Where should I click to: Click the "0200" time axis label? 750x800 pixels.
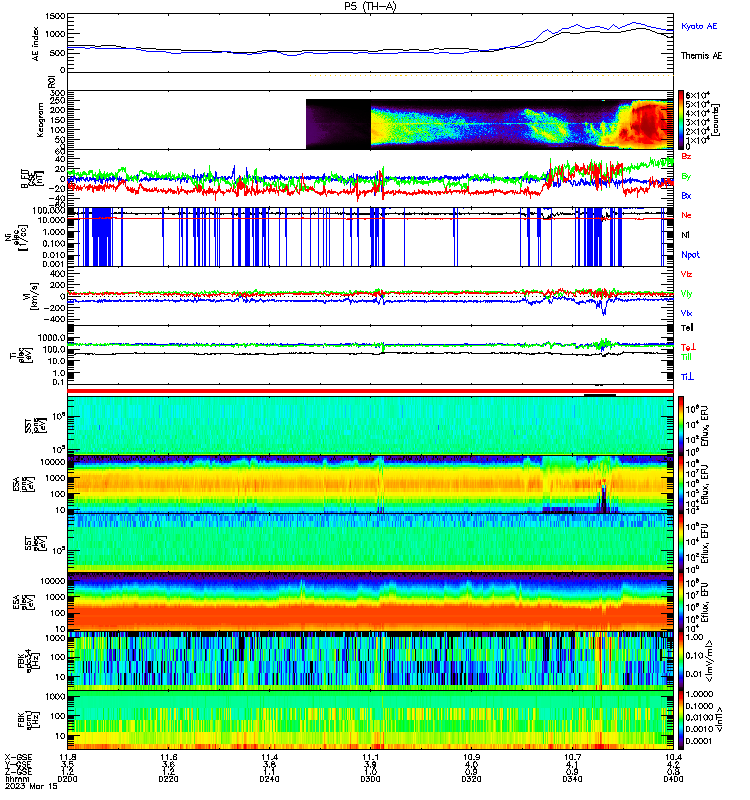(x=67, y=779)
